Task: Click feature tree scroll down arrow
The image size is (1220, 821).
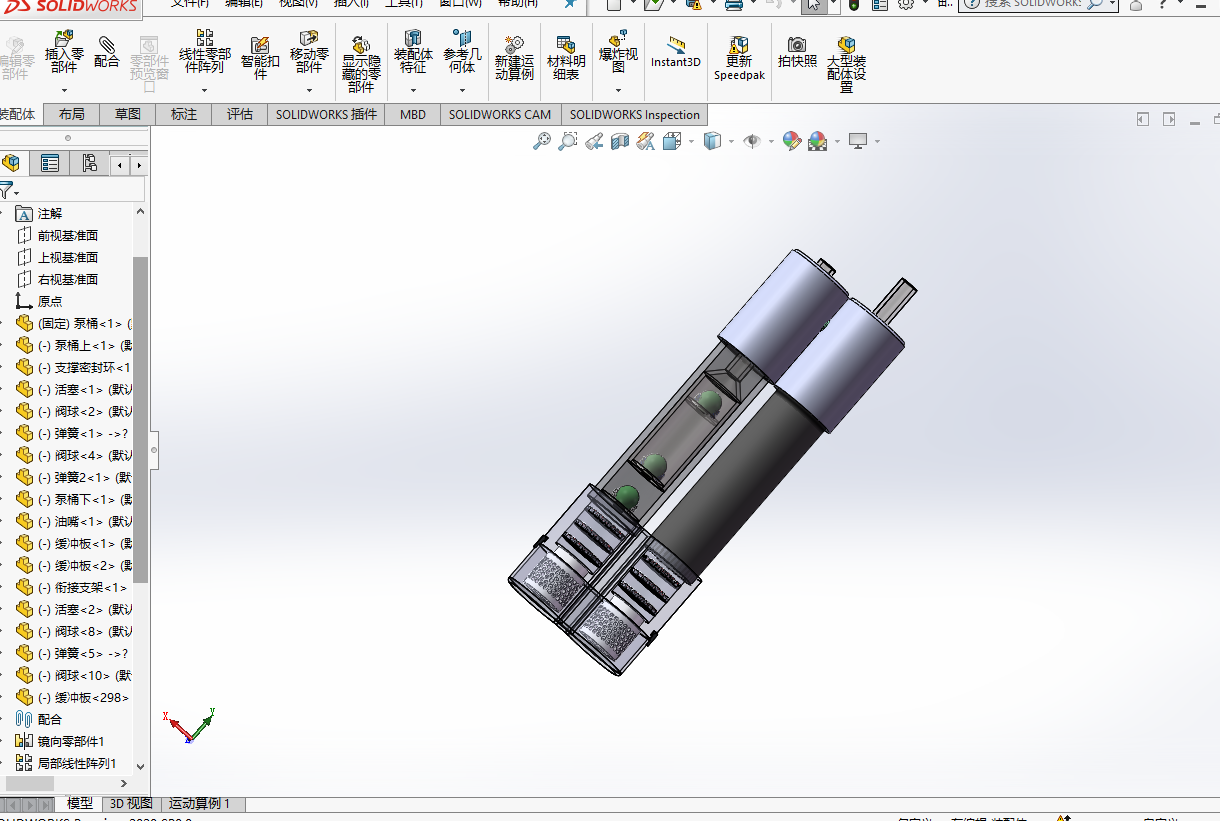Action: click(x=140, y=767)
